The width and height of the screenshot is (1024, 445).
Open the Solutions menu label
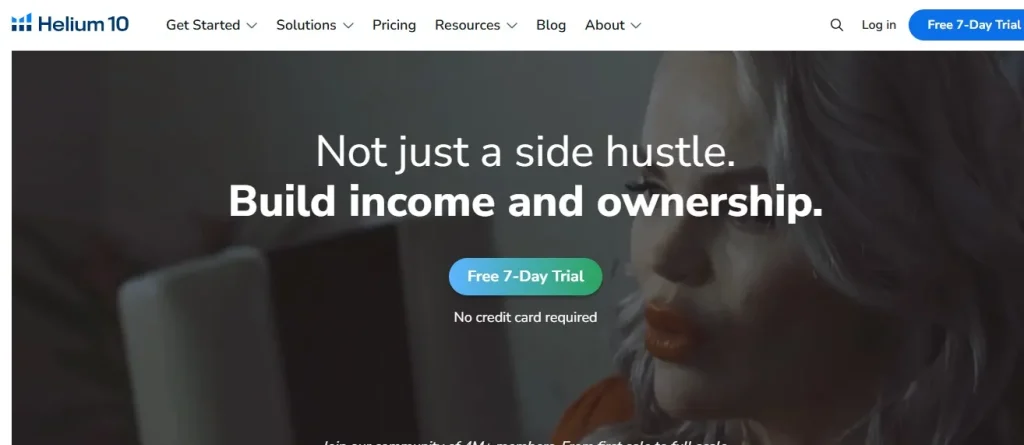tap(306, 25)
